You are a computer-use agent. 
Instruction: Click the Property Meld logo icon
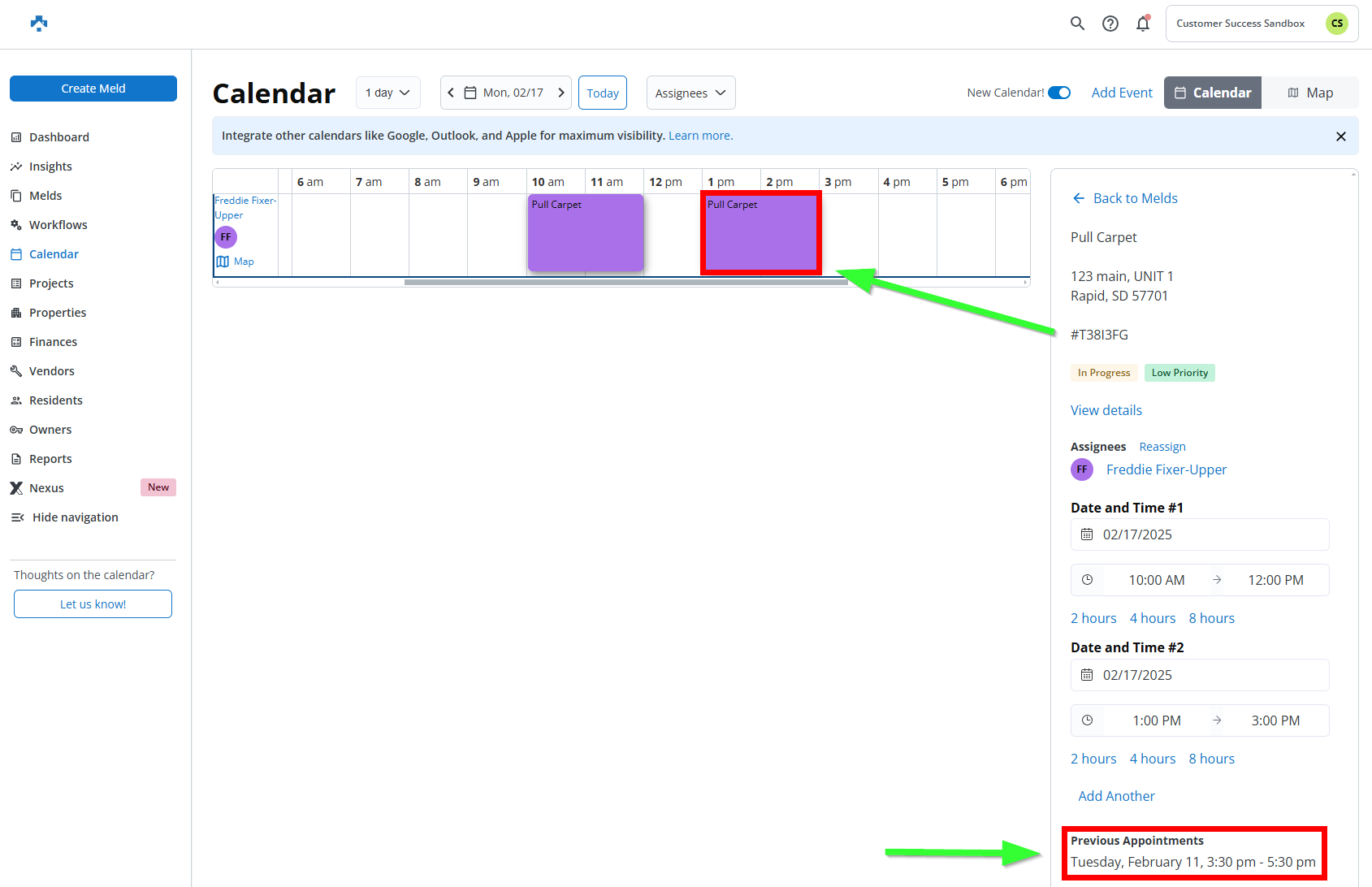click(39, 24)
